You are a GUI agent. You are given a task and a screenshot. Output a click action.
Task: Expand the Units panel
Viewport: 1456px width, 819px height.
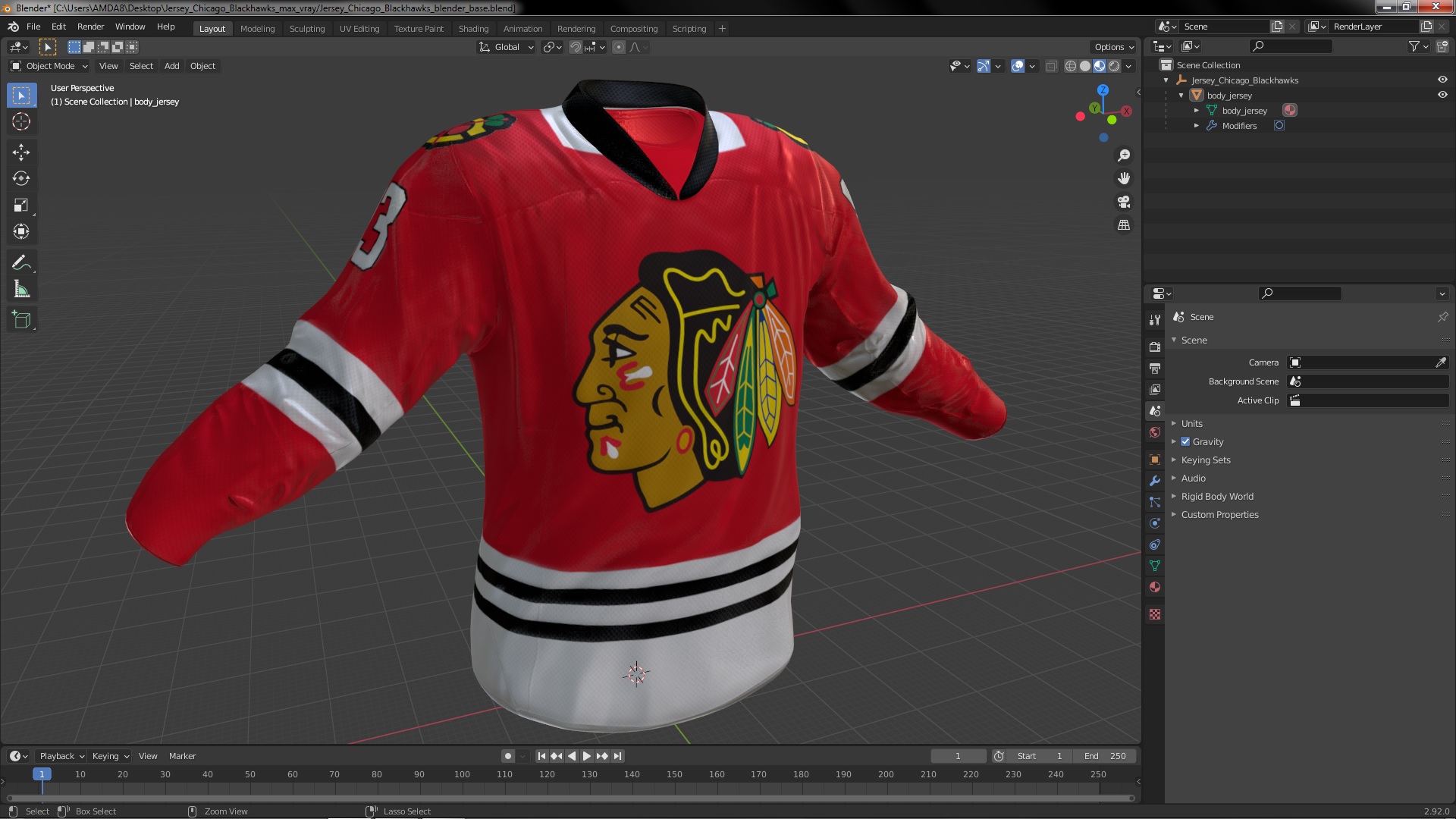[1191, 423]
